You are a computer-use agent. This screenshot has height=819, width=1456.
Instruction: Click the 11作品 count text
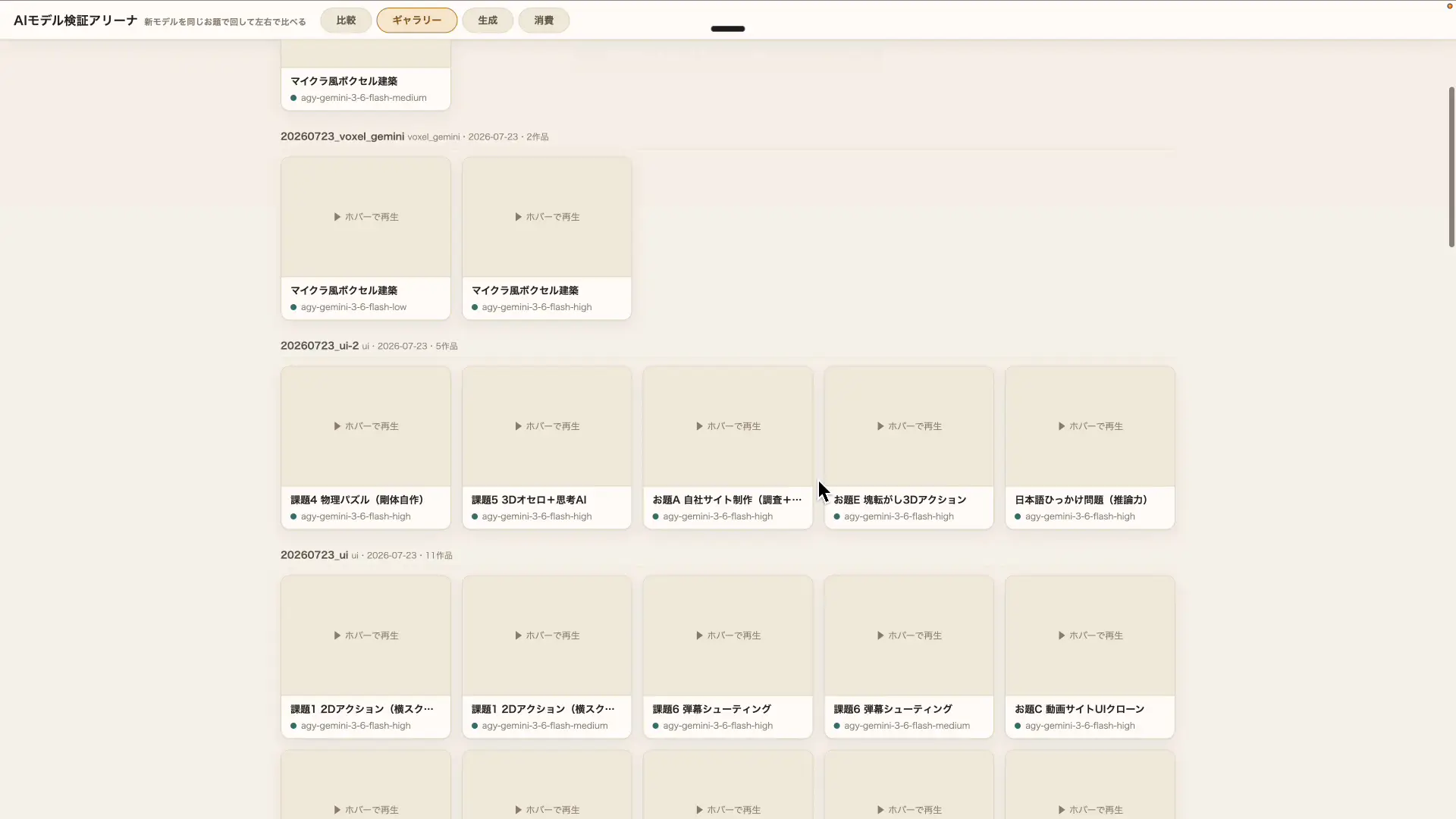[439, 556]
